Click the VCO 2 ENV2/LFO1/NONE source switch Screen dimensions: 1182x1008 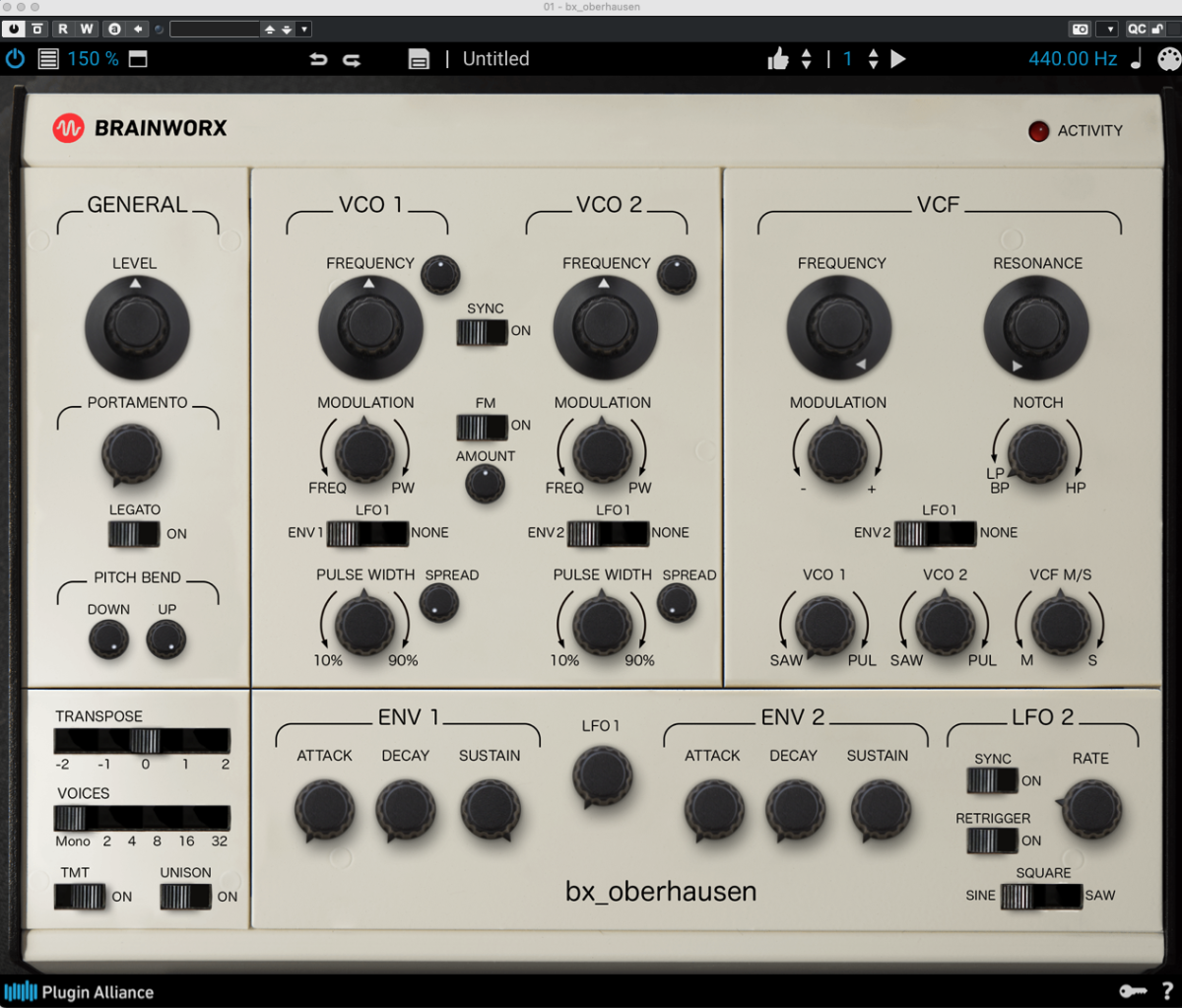pyautogui.click(x=608, y=533)
